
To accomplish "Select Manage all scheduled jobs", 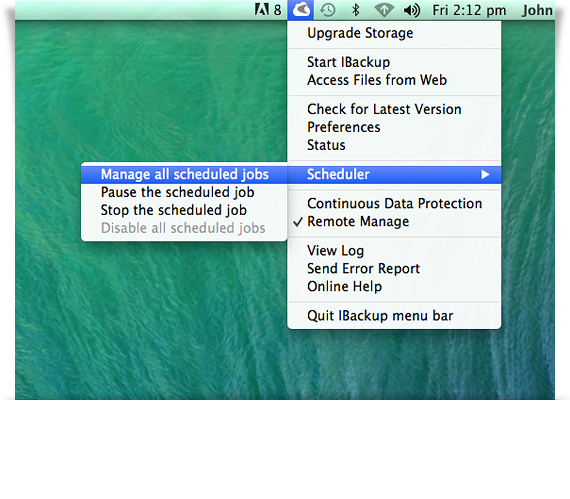I will coord(184,174).
